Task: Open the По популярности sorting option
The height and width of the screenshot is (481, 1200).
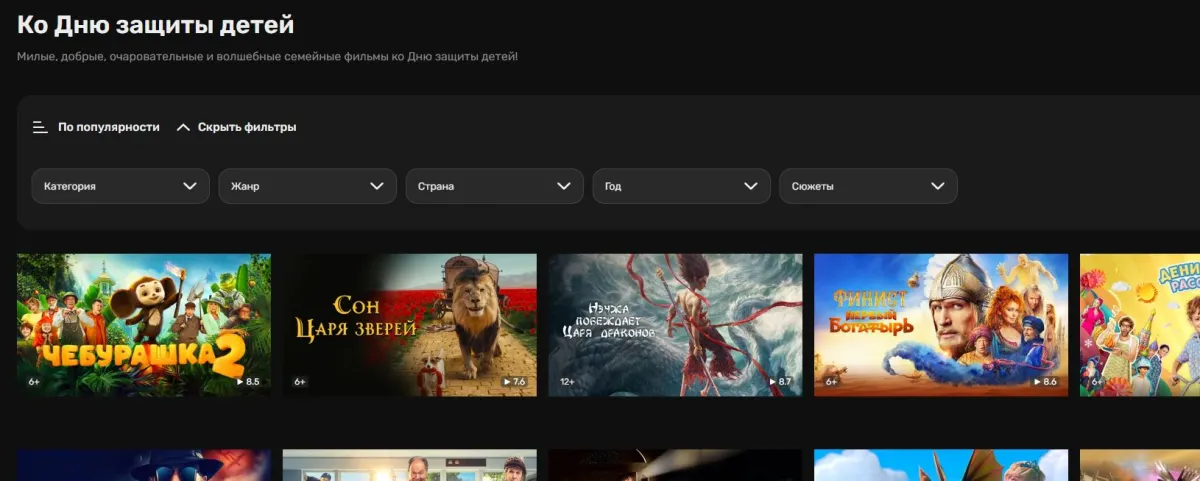Action: click(109, 127)
